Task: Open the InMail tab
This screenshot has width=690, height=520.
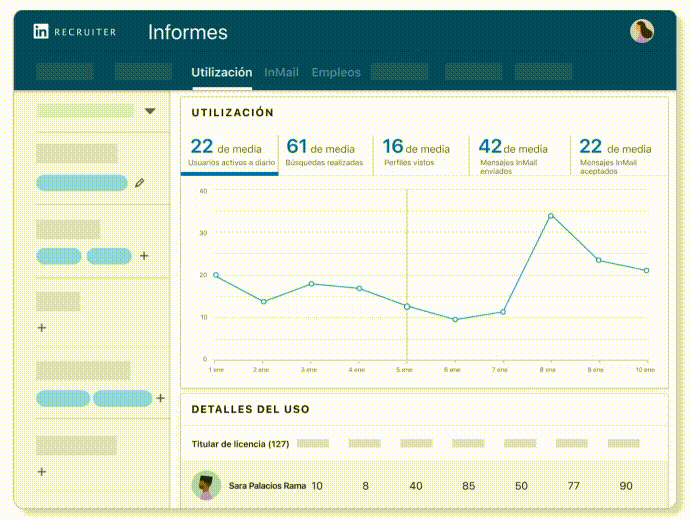Action: click(x=281, y=73)
